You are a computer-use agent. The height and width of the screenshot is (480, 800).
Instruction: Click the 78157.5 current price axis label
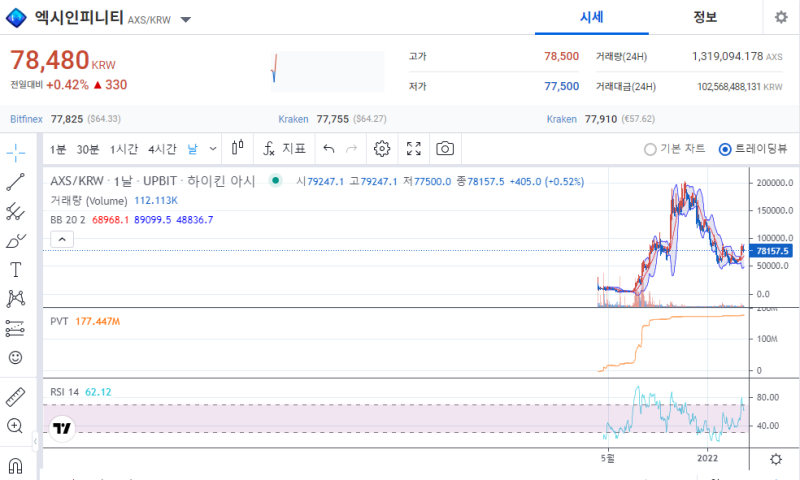[x=772, y=251]
